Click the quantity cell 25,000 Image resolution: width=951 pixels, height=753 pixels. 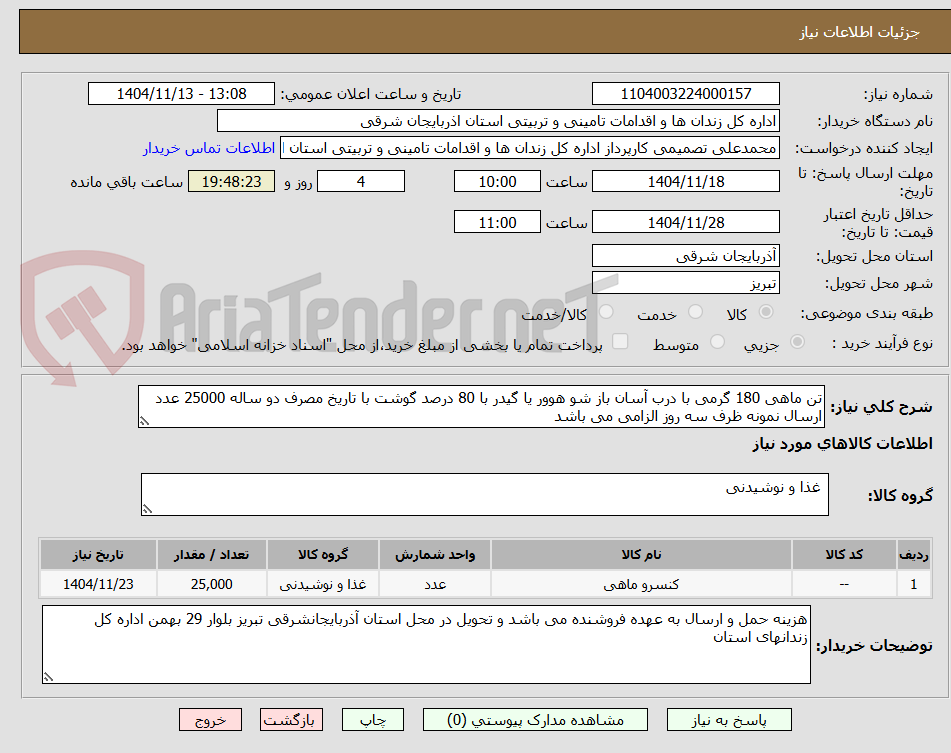(x=212, y=584)
